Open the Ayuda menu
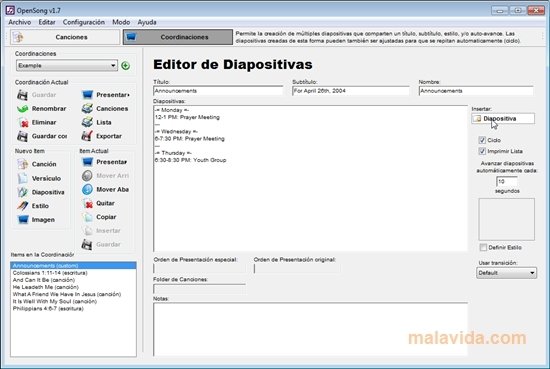 147,22
